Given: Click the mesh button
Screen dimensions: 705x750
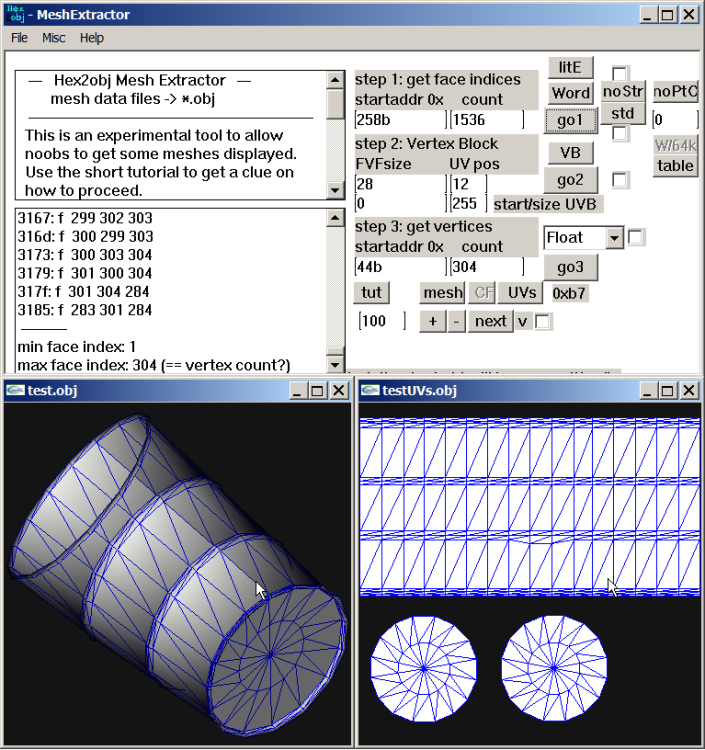Looking at the screenshot, I should [x=443, y=292].
